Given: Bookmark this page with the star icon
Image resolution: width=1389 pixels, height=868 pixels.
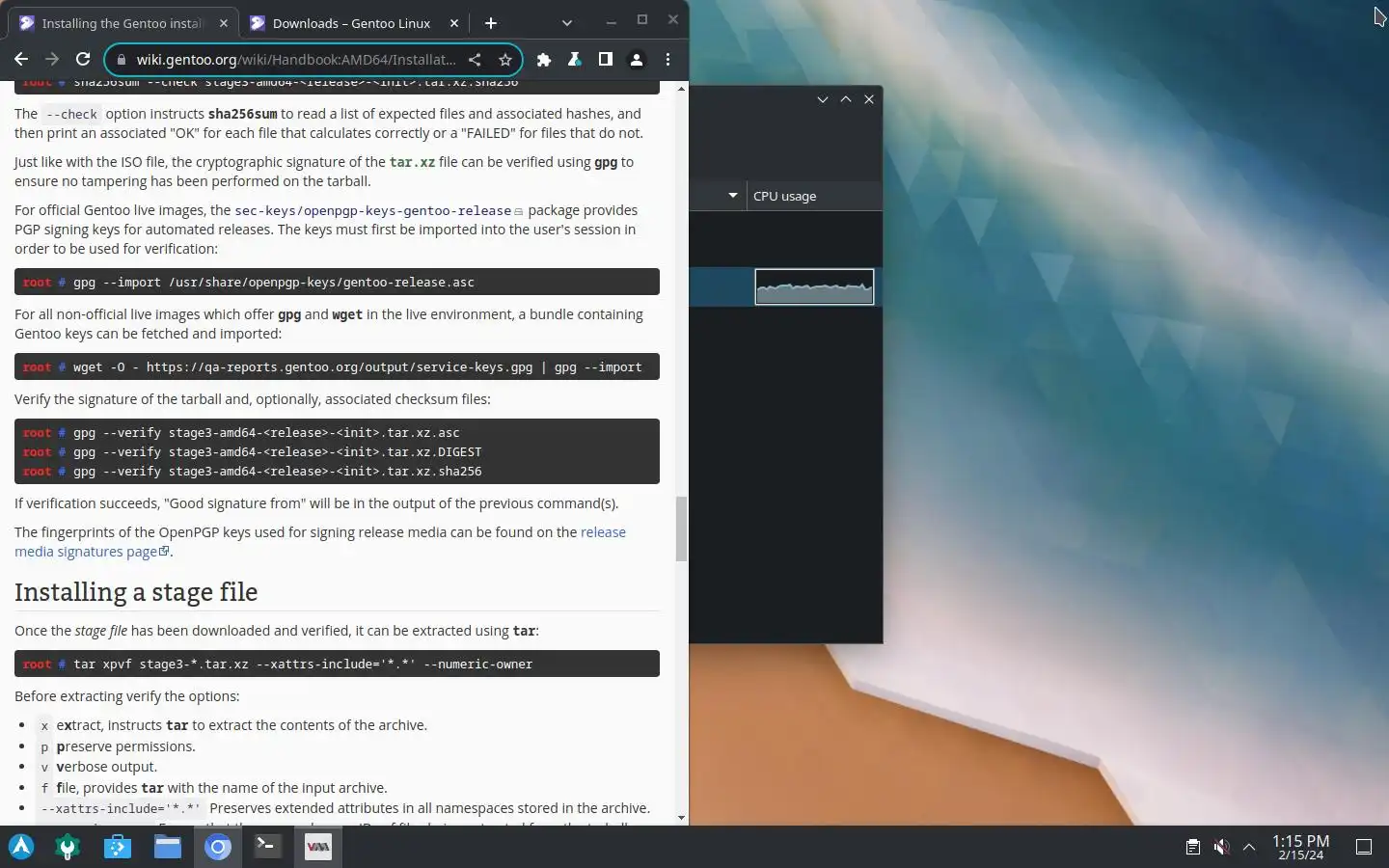Looking at the screenshot, I should click(504, 60).
